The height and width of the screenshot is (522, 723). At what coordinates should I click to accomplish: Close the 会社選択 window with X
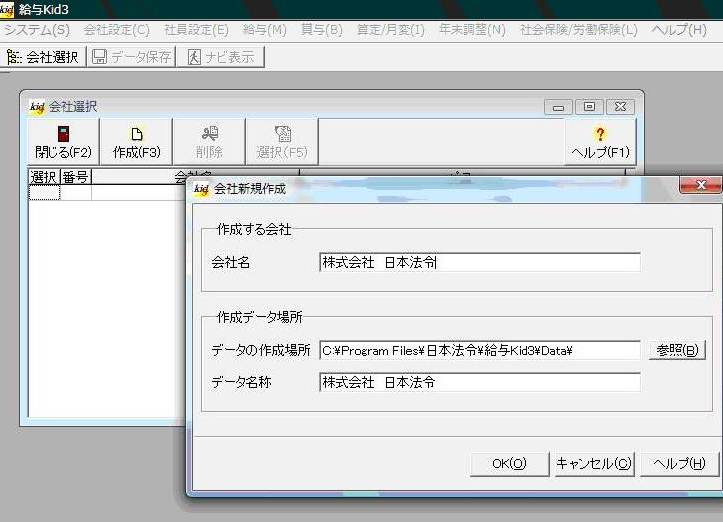pyautogui.click(x=621, y=107)
